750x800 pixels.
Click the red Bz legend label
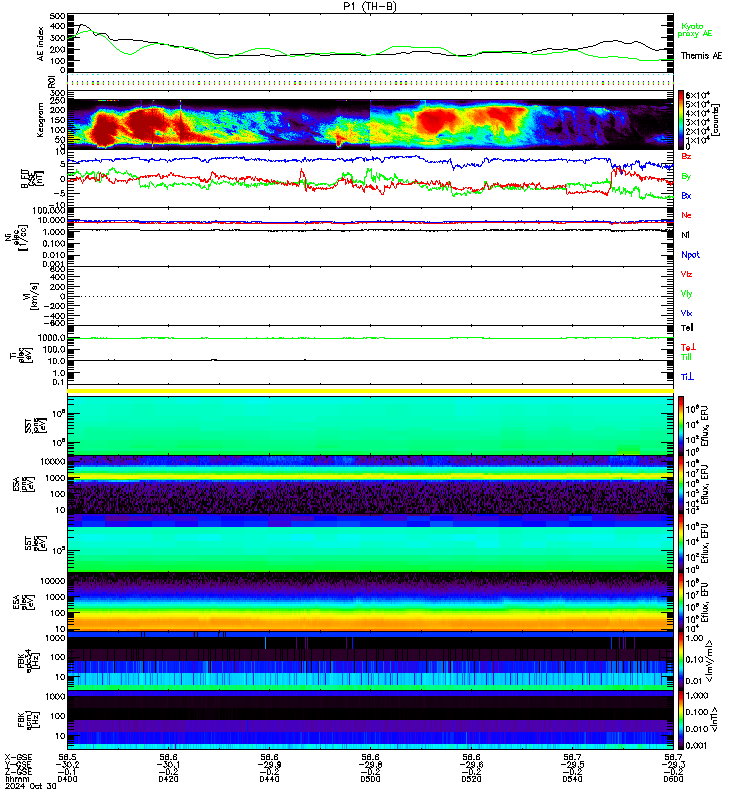tap(686, 157)
